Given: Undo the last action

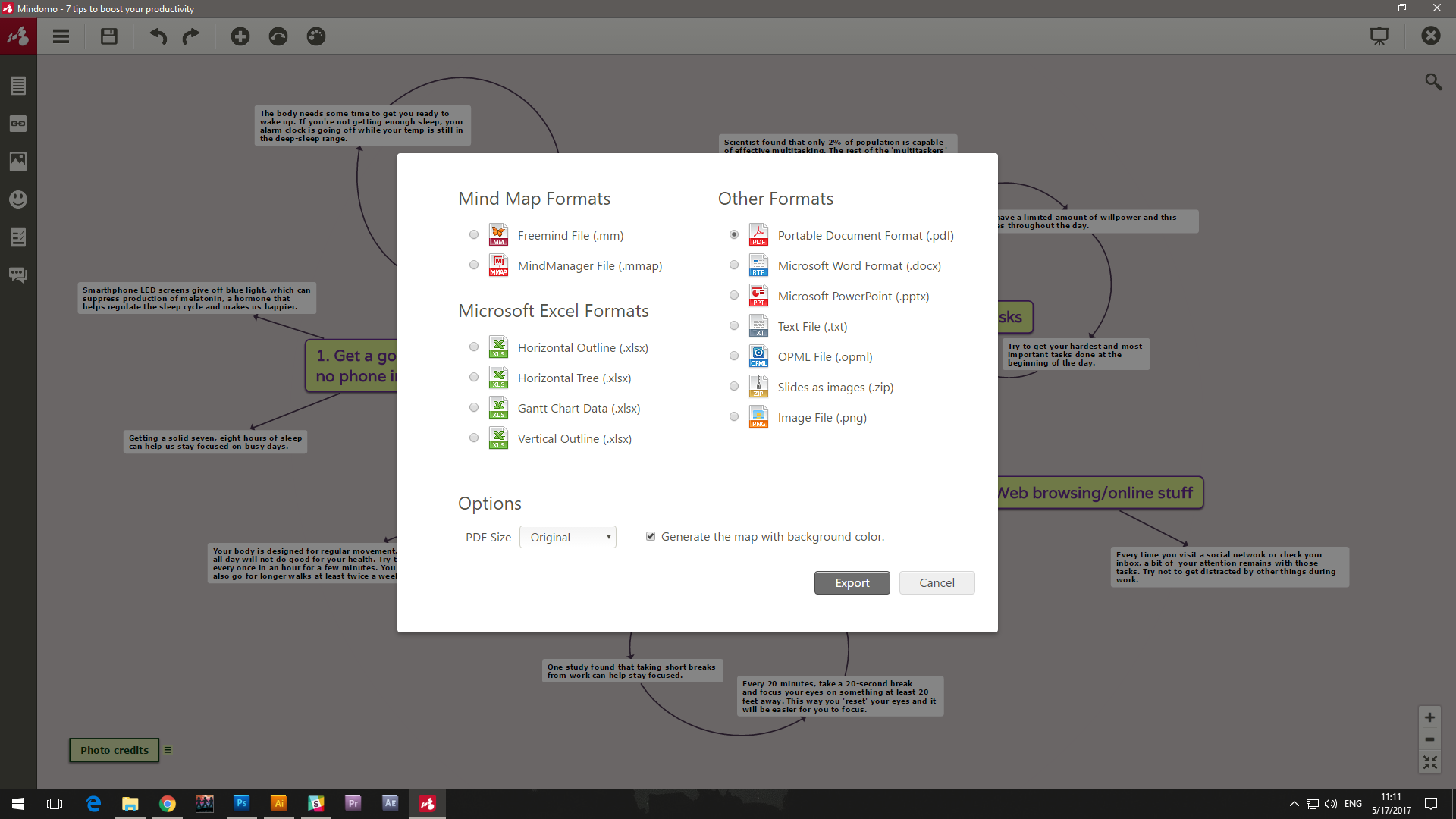Looking at the screenshot, I should pos(158,36).
